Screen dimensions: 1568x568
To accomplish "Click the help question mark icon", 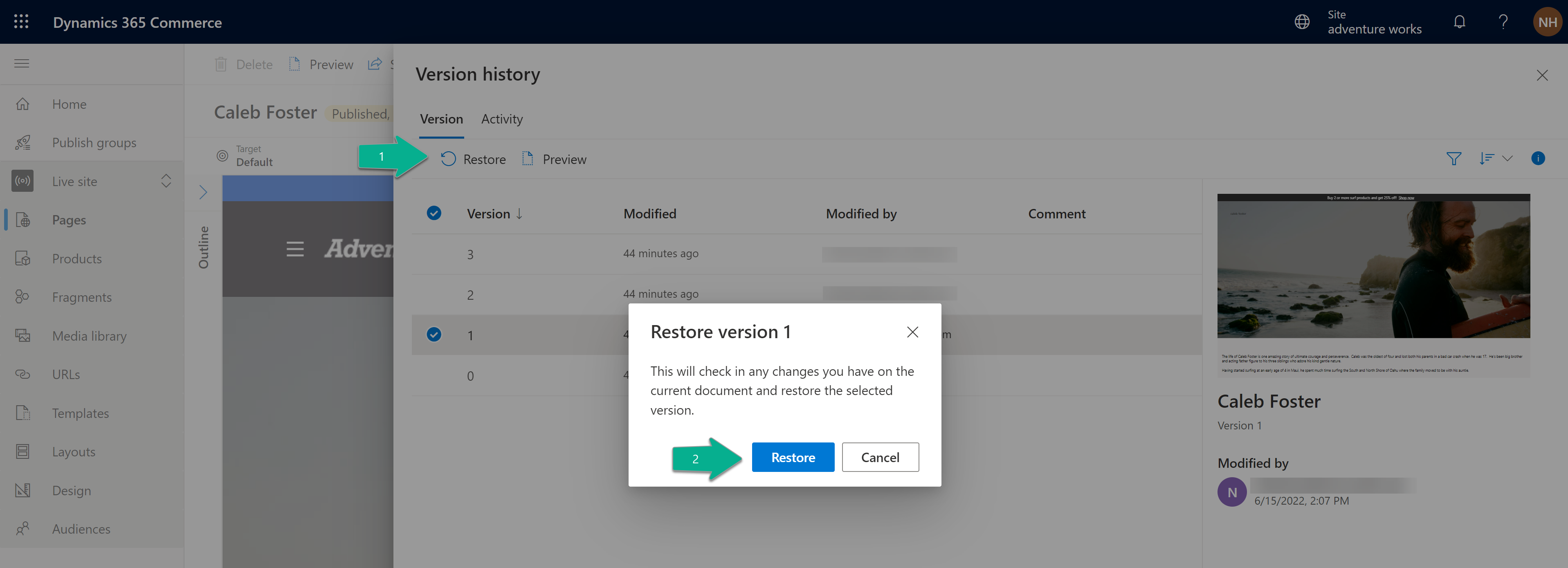I will [1502, 21].
